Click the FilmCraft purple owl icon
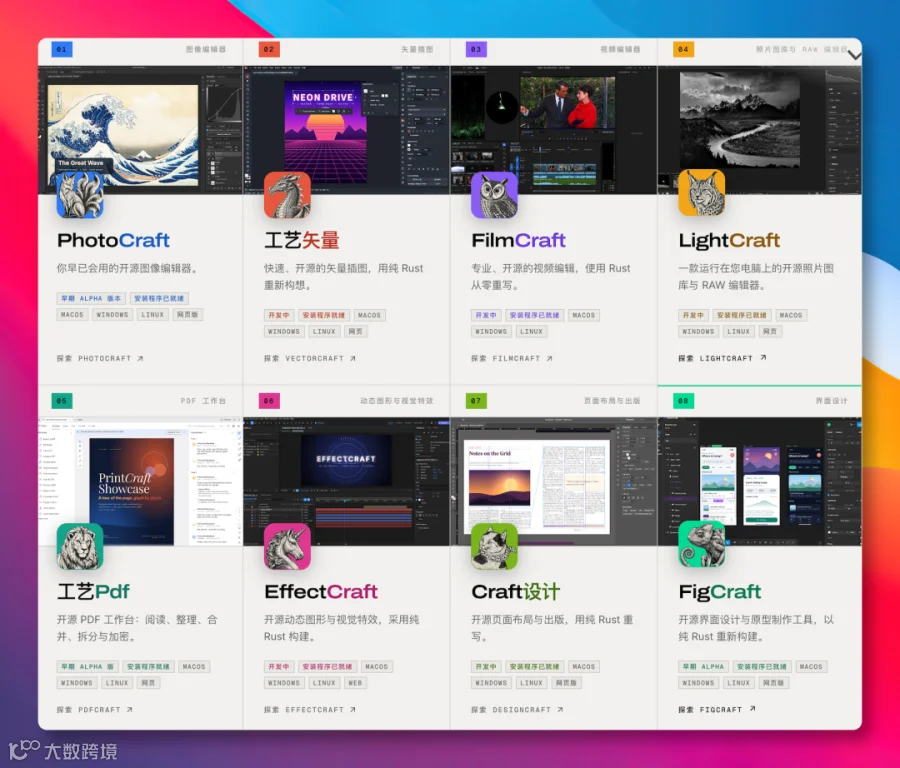 (x=494, y=195)
